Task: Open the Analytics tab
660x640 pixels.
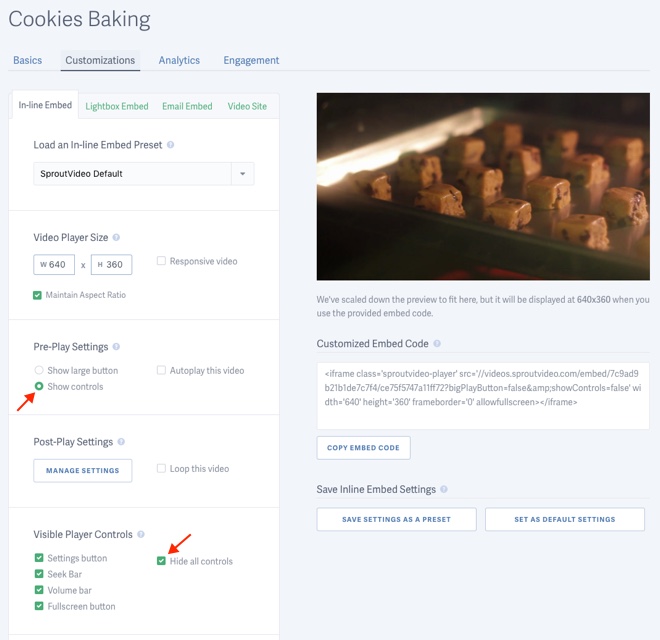Action: (179, 60)
